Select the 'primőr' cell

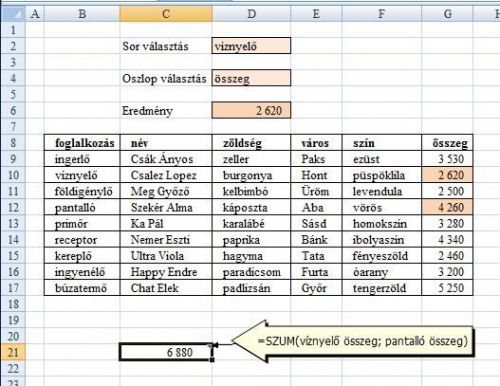pyautogui.click(x=82, y=223)
